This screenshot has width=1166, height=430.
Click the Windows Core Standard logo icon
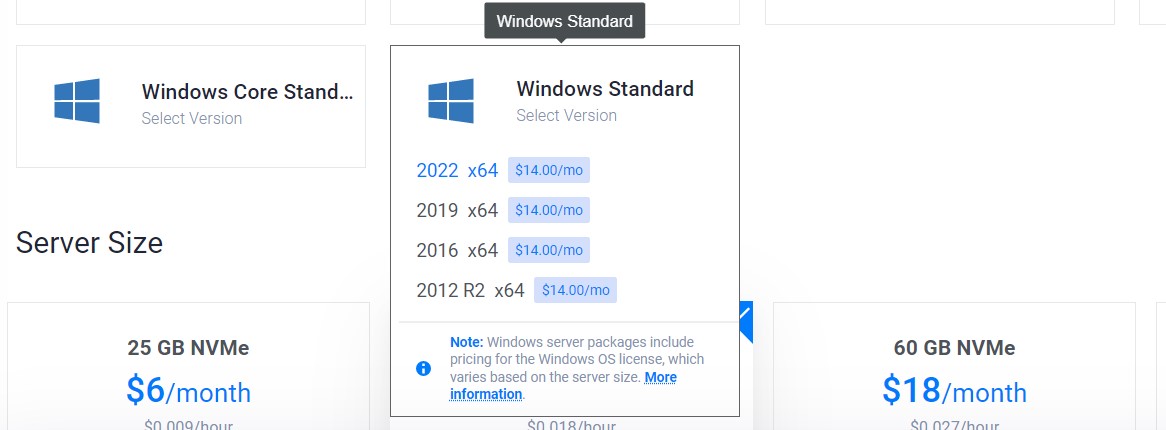[77, 100]
